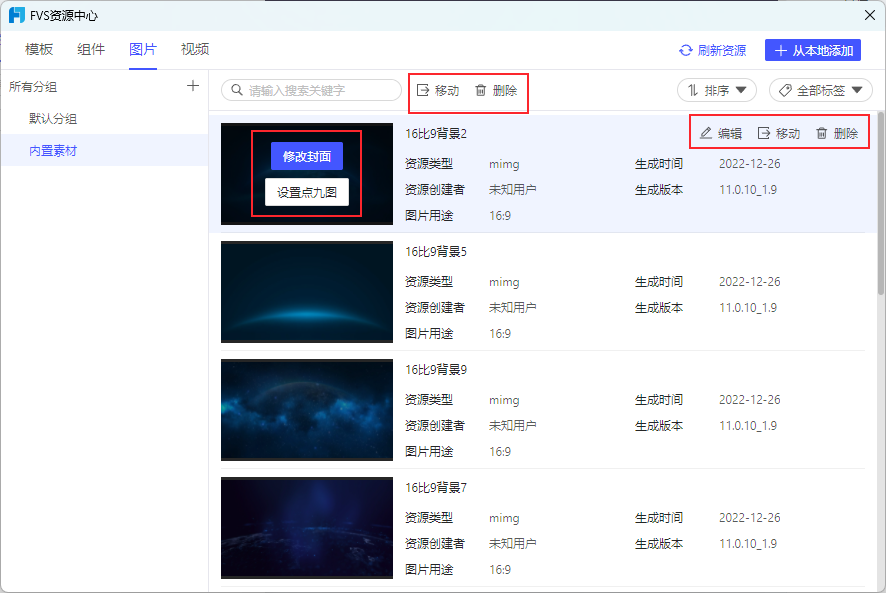Click 从本地添加 button text

point(823,50)
